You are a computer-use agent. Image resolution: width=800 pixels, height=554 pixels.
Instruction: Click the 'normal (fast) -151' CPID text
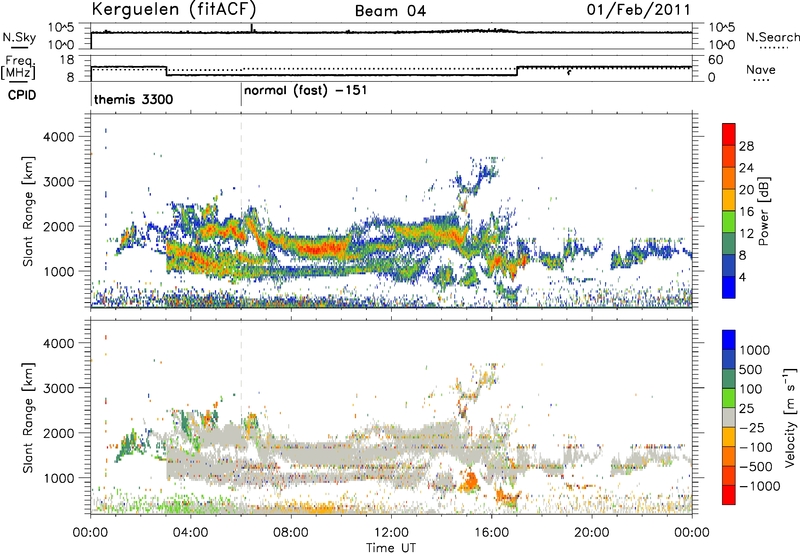coord(305,91)
